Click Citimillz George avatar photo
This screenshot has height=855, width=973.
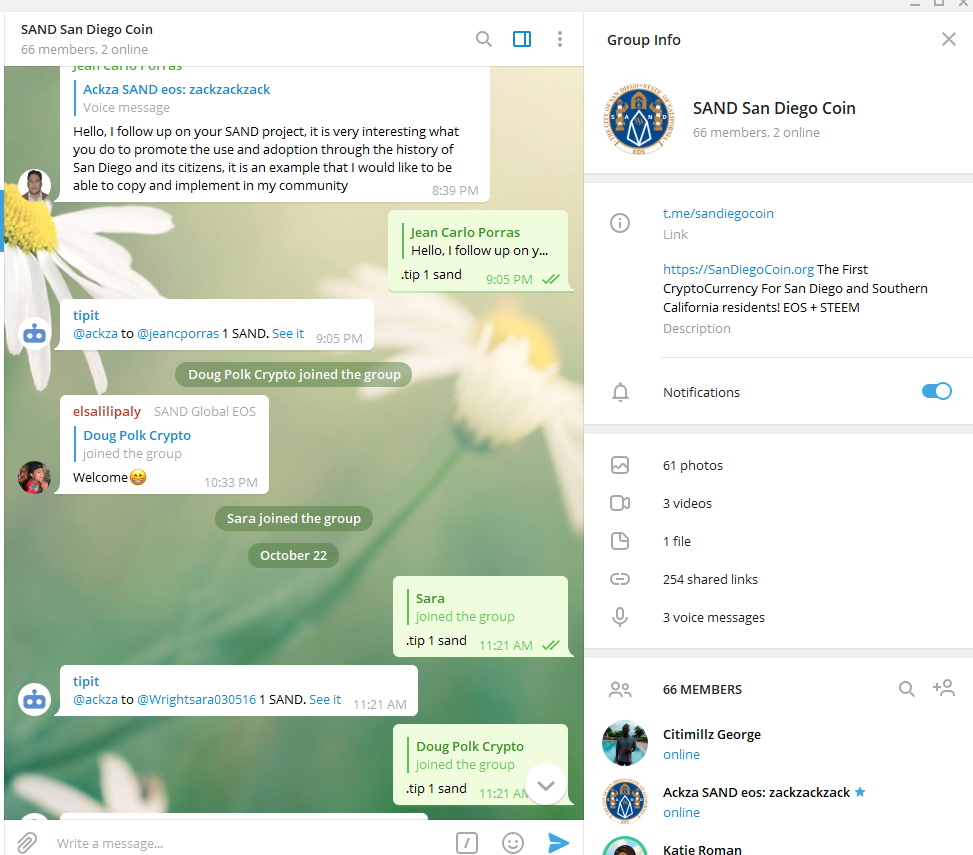pos(625,743)
